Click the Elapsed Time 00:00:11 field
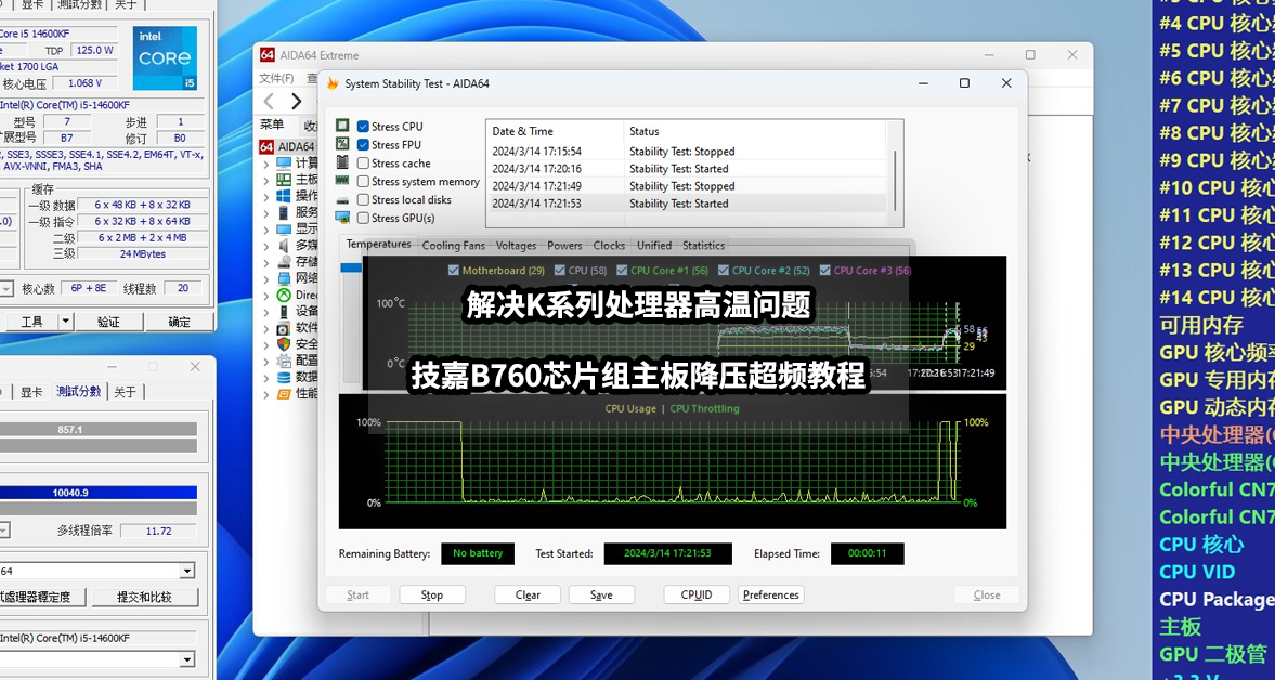This screenshot has height=680, width=1275. pyautogui.click(x=867, y=553)
